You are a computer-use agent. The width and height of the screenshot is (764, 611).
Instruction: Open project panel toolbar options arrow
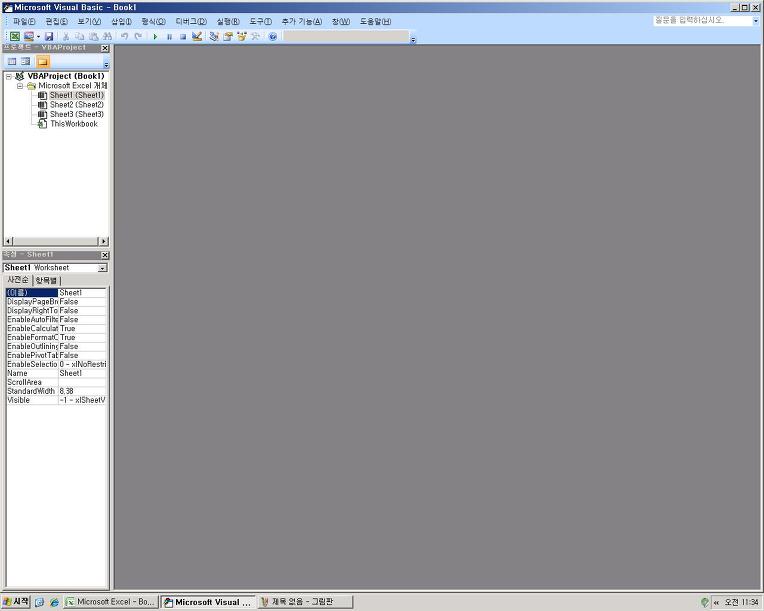(106, 64)
